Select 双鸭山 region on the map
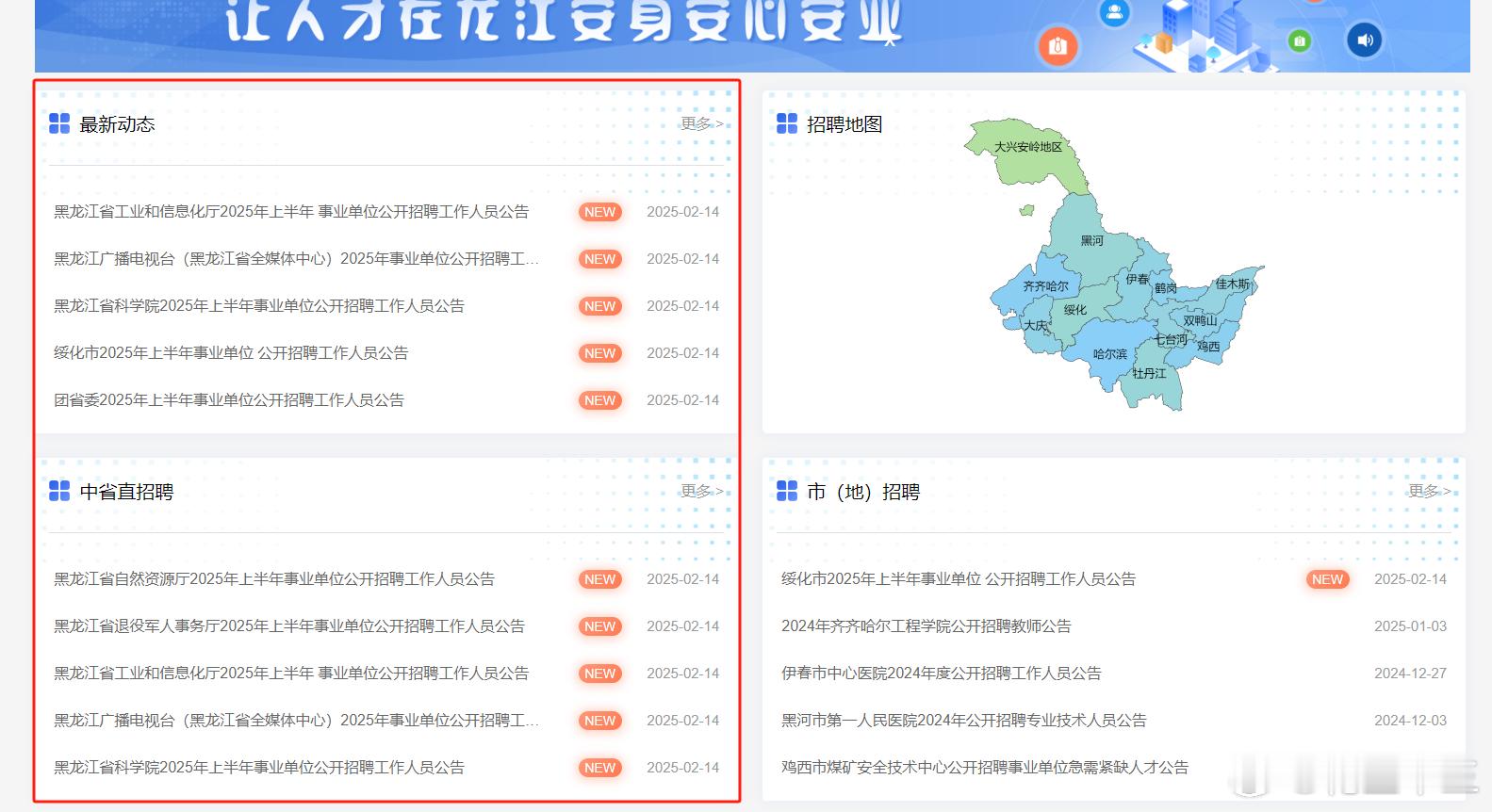Screen dimensions: 1492x812 click(x=1200, y=320)
